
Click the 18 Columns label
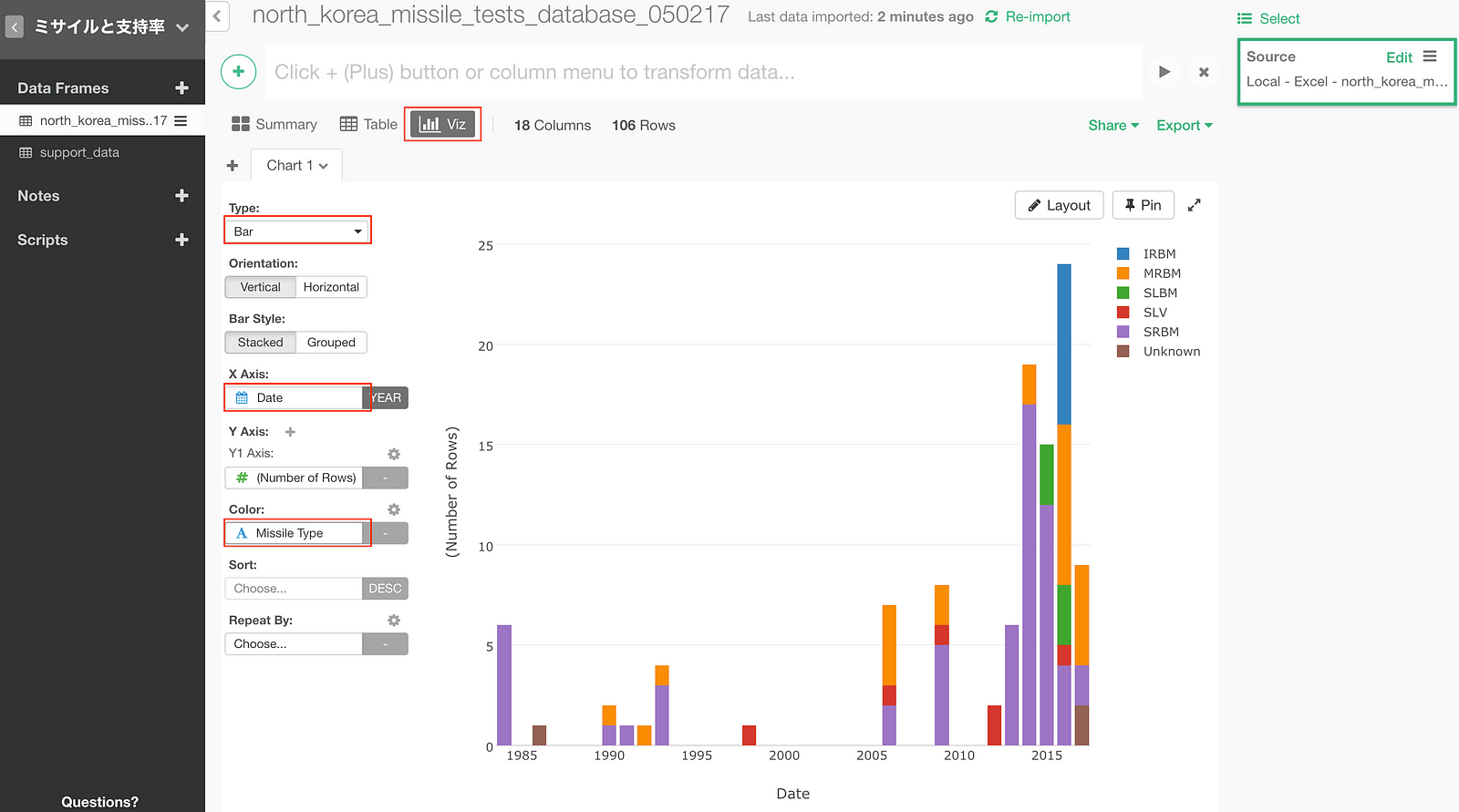[553, 125]
